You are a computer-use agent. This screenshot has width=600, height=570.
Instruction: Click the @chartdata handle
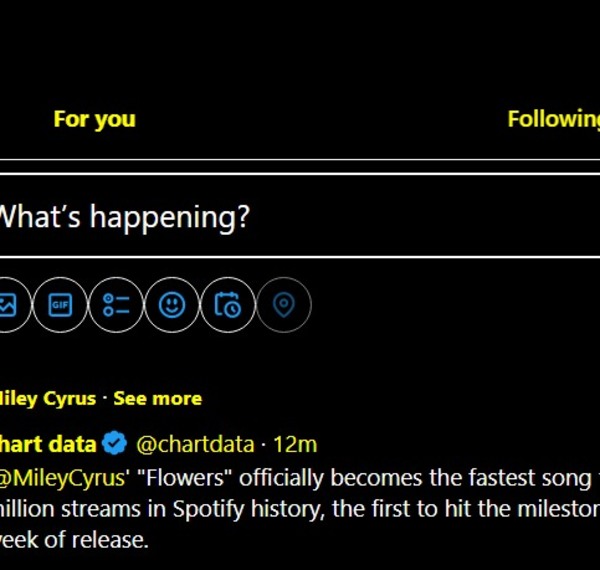(193, 442)
